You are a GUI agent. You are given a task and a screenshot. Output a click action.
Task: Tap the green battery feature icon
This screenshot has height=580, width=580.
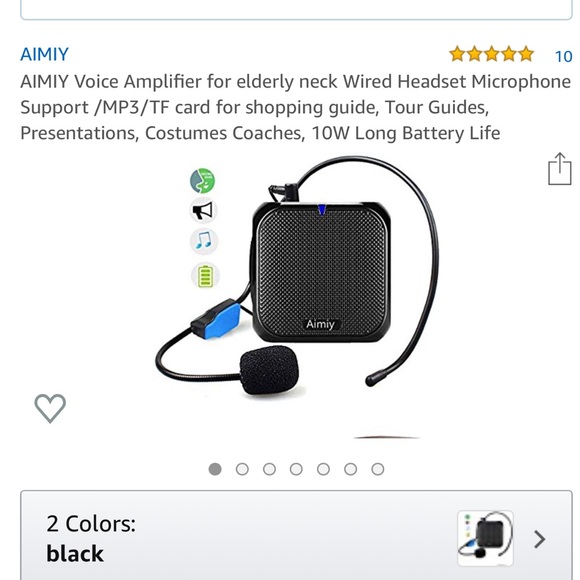[x=205, y=276]
